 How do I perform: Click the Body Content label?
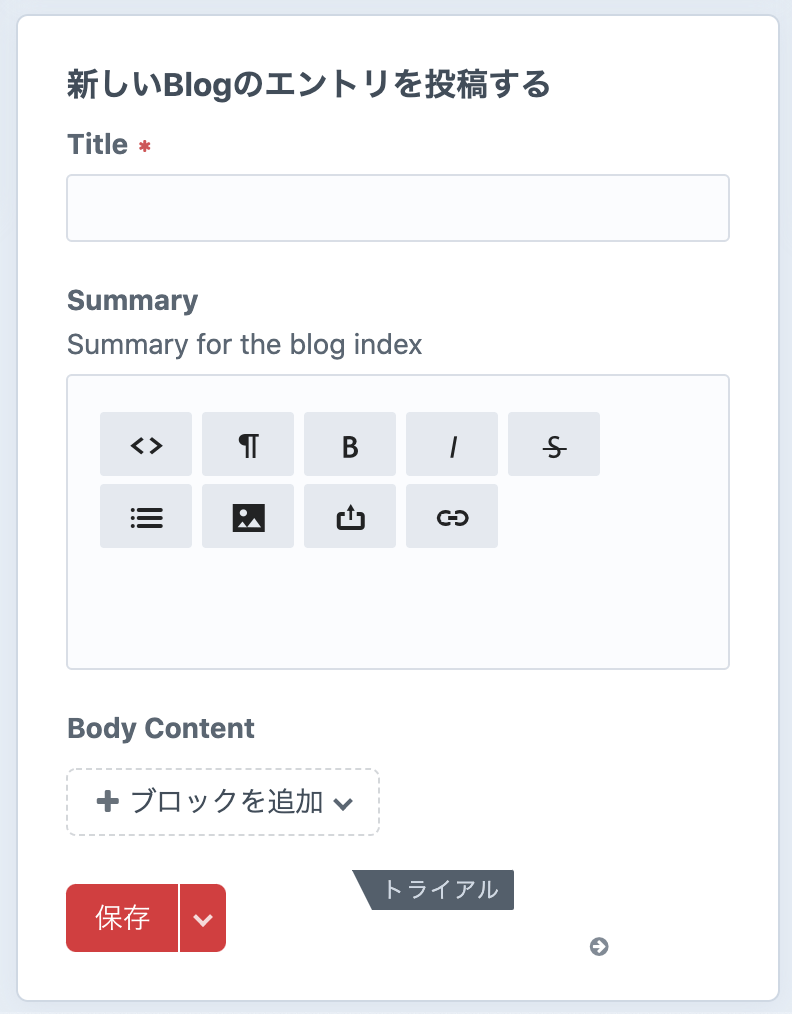point(161,728)
